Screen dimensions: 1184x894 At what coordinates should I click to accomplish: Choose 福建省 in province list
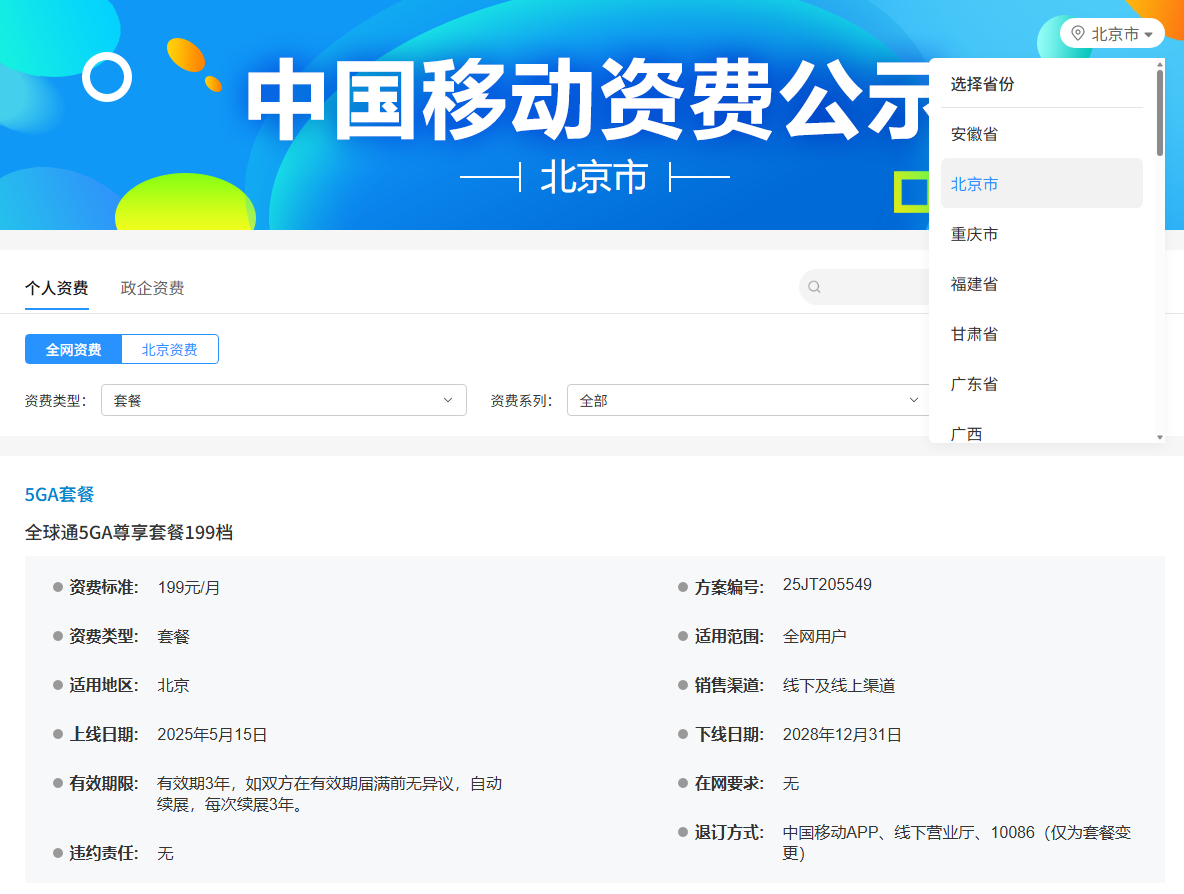(x=974, y=284)
